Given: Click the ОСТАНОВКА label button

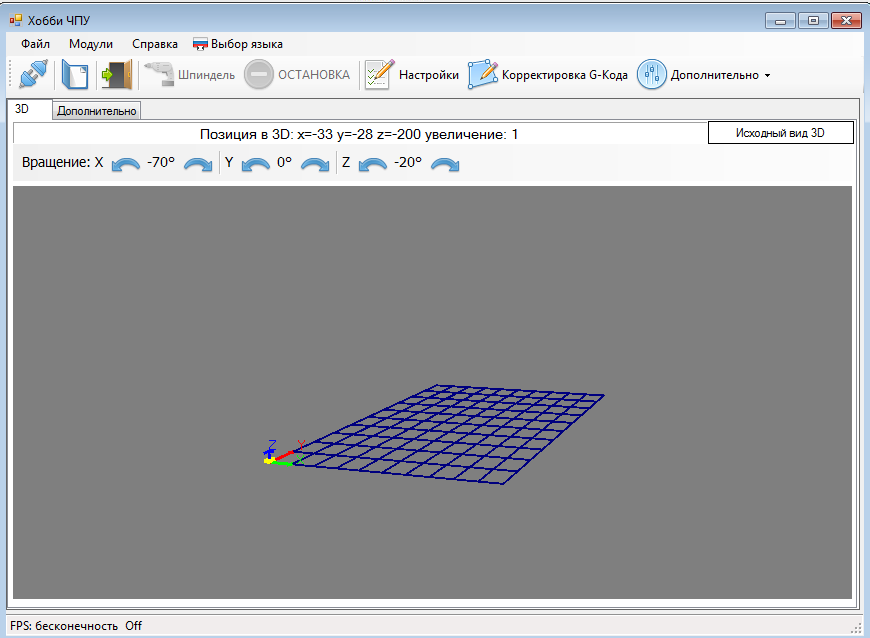Looking at the screenshot, I should (314, 75).
